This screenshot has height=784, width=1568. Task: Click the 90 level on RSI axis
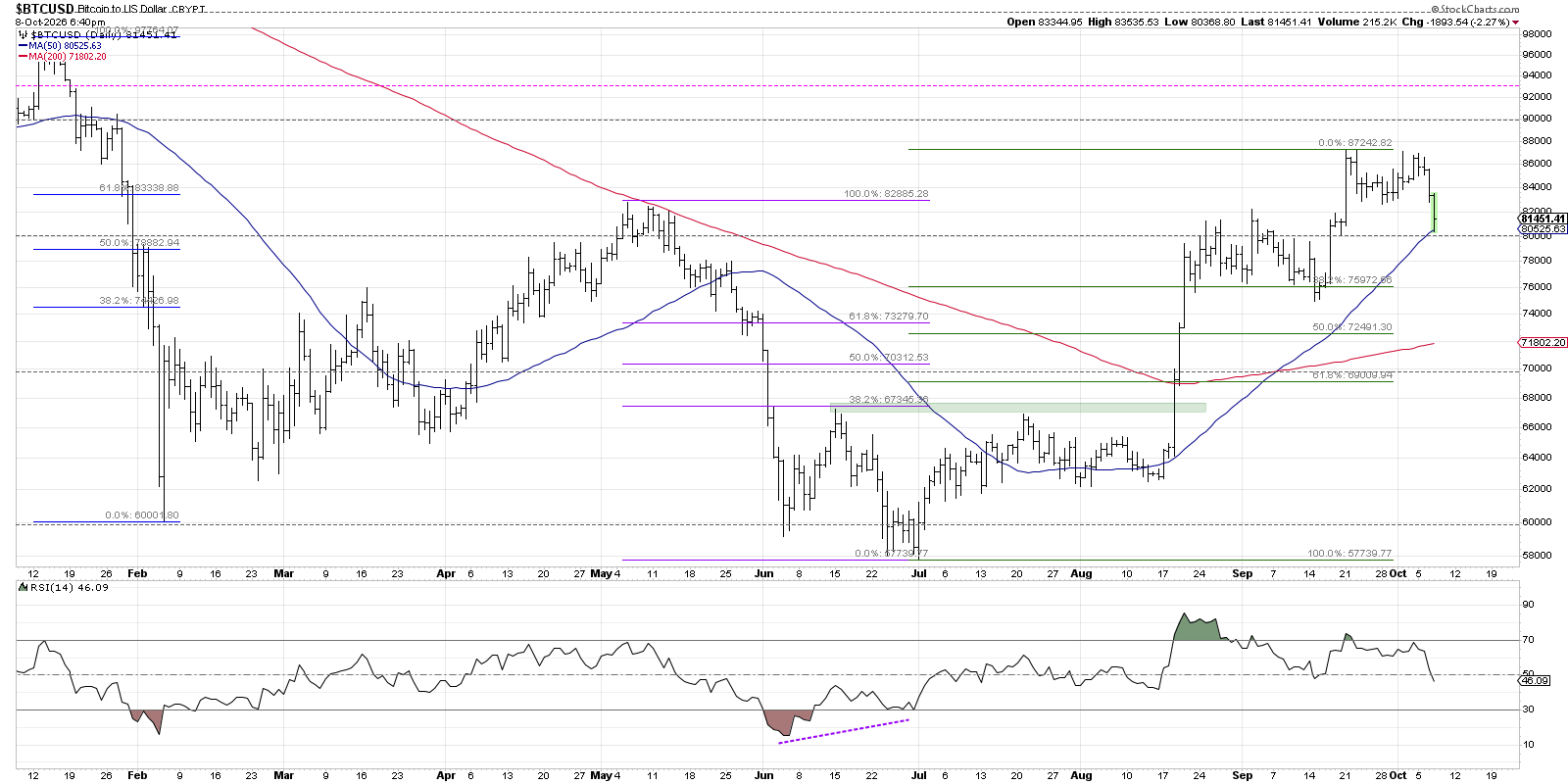[1528, 606]
